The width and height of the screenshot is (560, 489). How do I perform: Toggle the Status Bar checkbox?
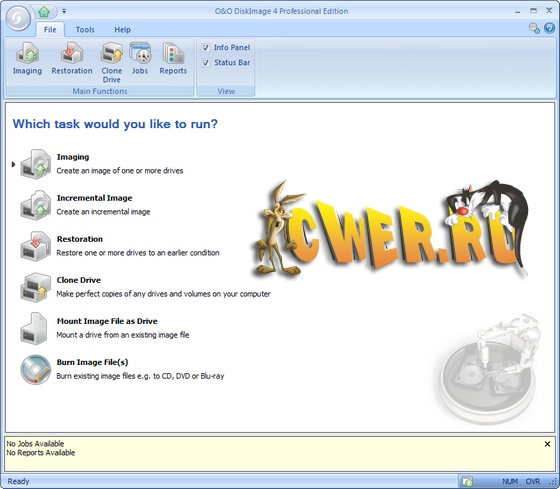206,63
